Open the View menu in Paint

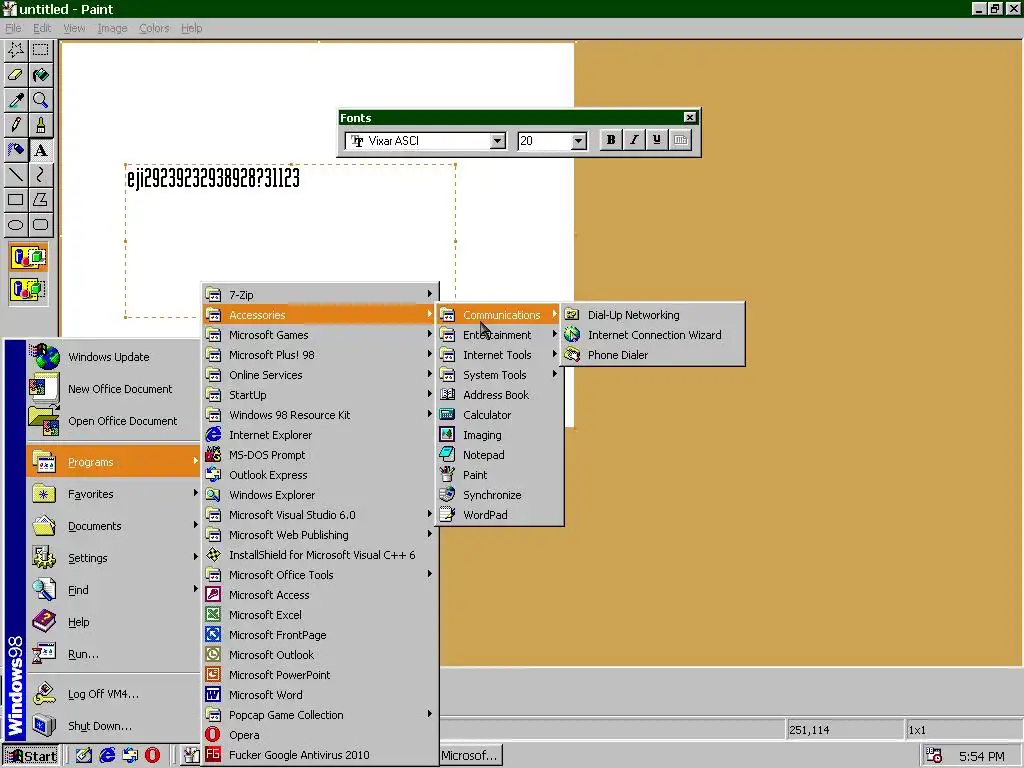point(74,28)
